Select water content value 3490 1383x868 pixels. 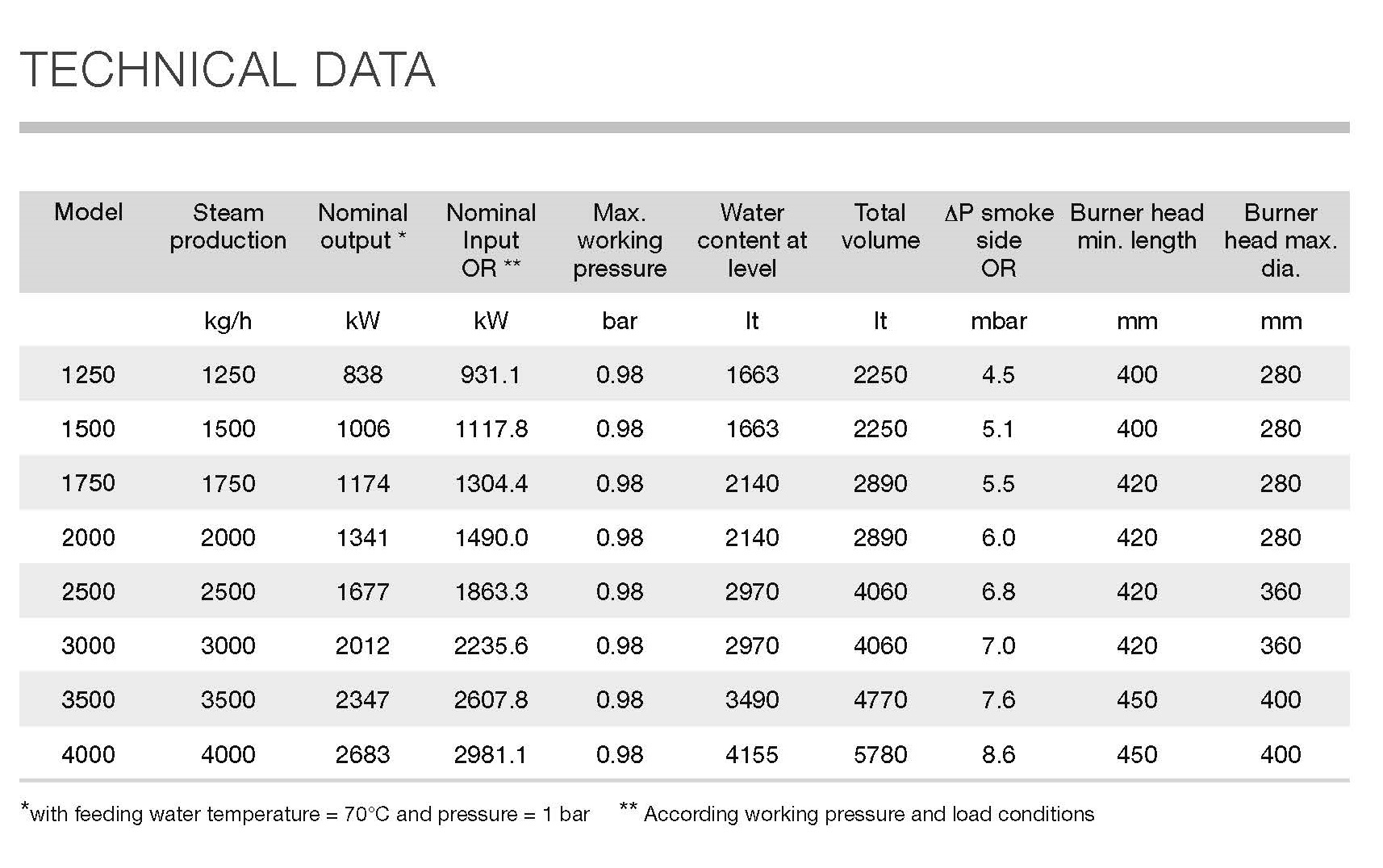coord(752,699)
